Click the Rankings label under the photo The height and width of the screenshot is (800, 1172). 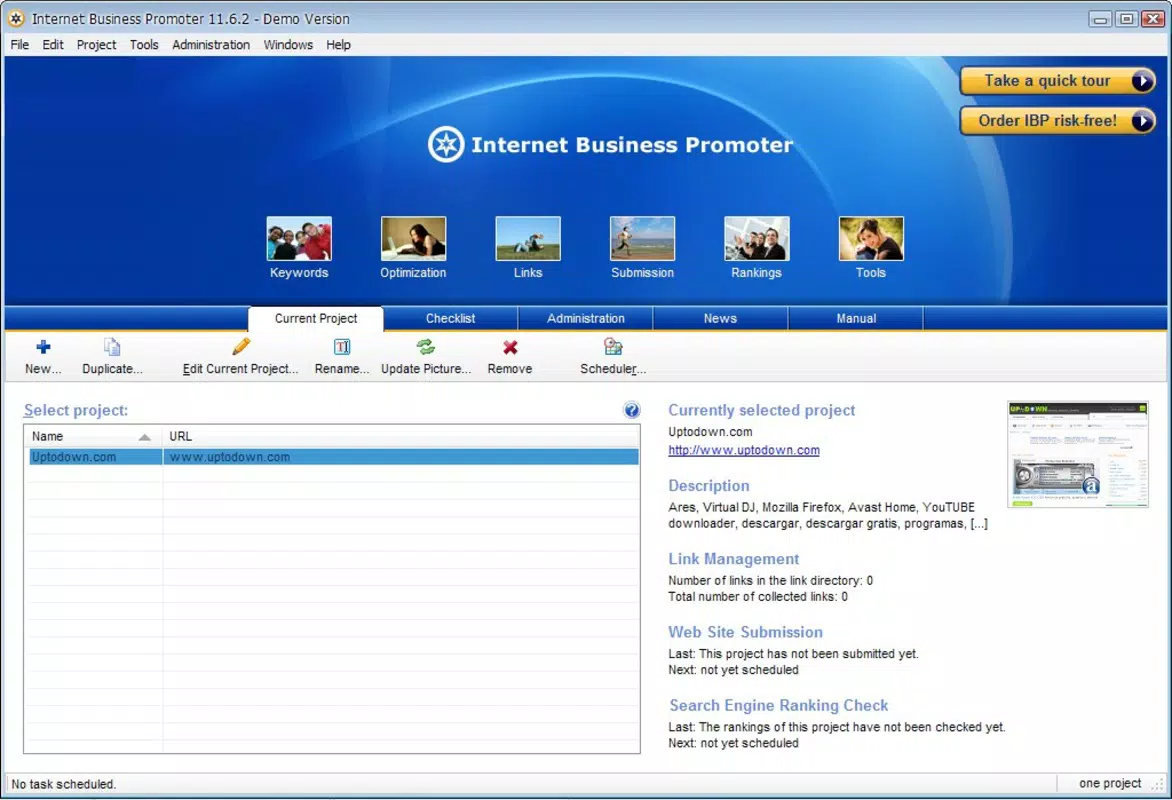[756, 273]
